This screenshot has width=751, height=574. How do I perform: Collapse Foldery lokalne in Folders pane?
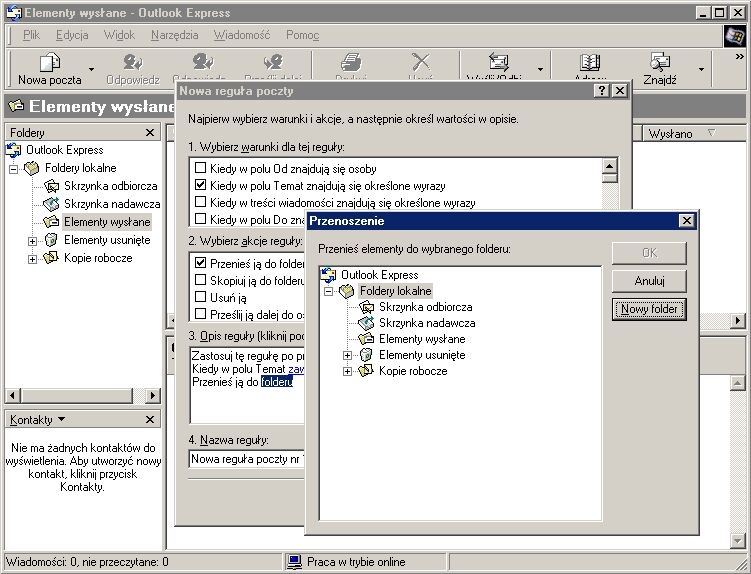13,169
